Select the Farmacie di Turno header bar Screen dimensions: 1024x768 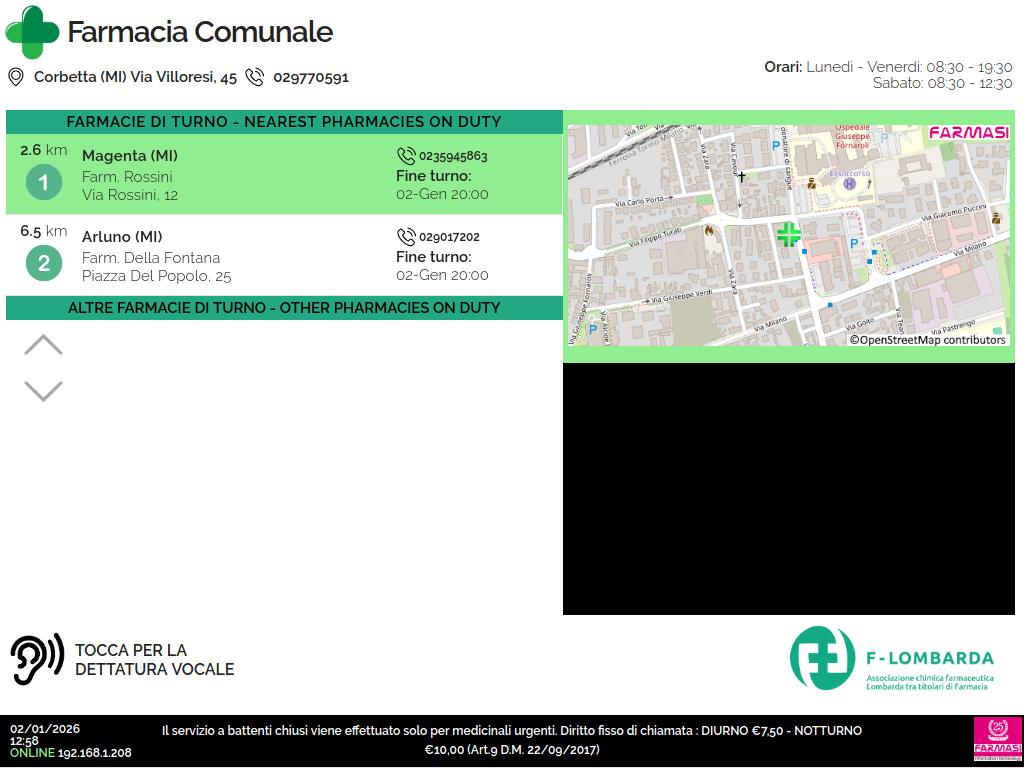284,122
